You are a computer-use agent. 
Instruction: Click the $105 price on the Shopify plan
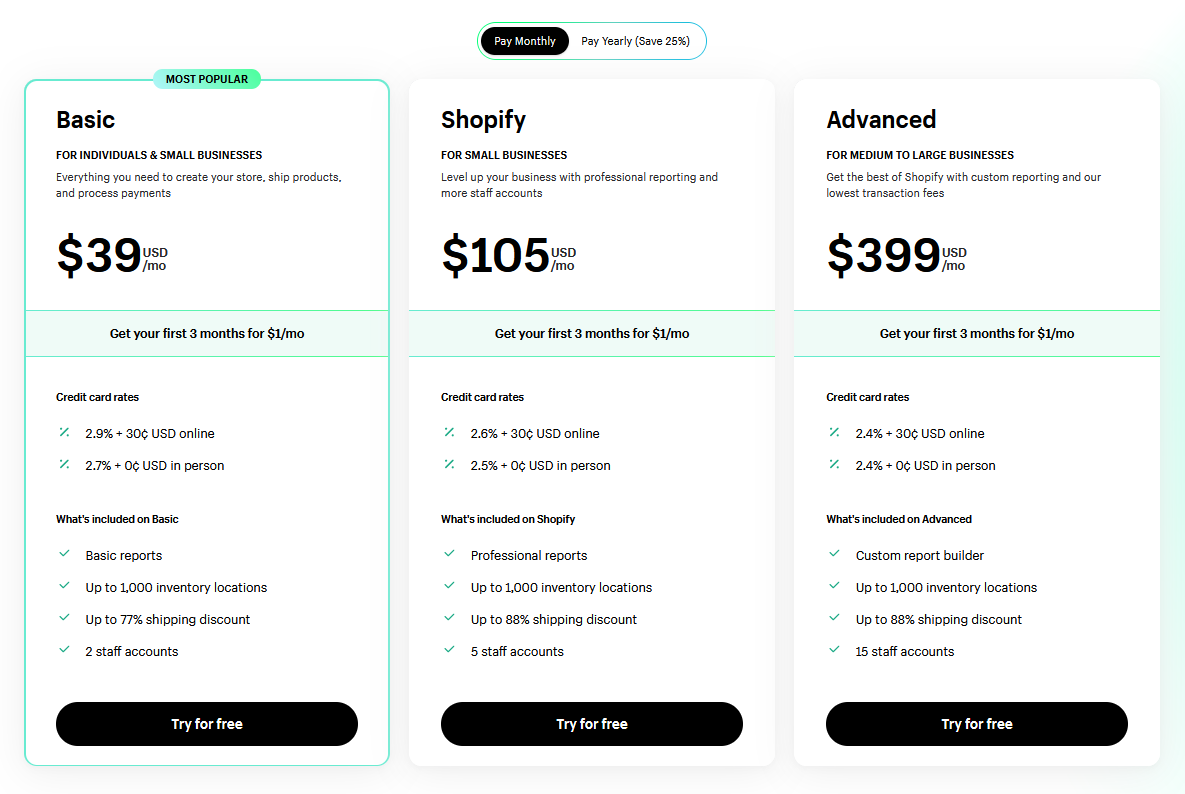point(495,255)
